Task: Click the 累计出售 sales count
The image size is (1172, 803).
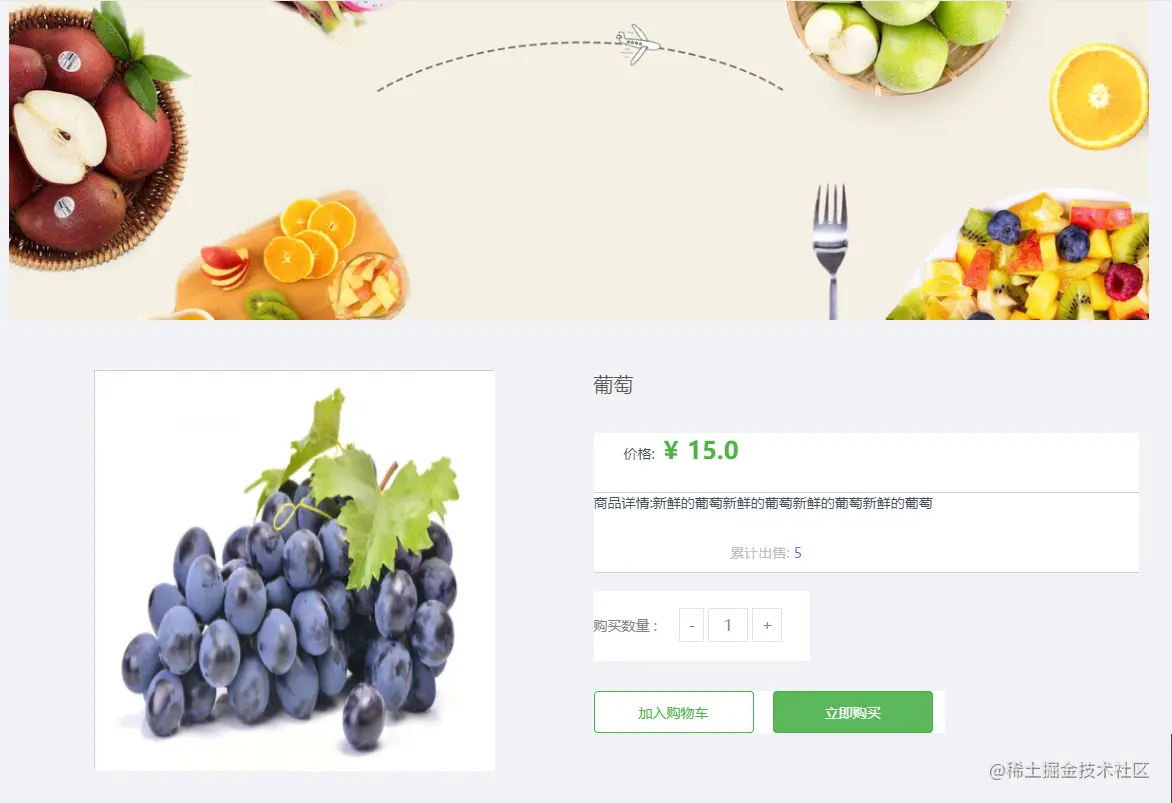Action: pos(765,553)
